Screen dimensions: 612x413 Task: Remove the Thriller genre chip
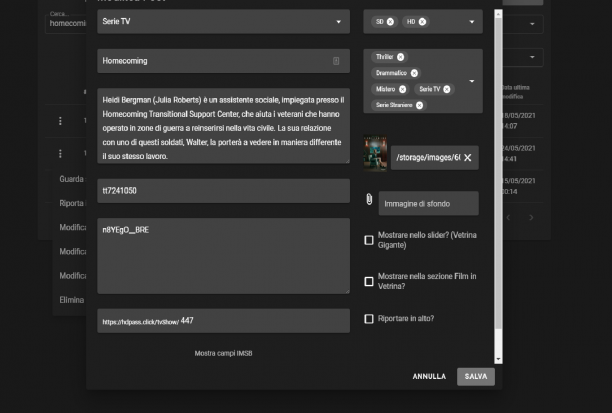tap(400, 57)
